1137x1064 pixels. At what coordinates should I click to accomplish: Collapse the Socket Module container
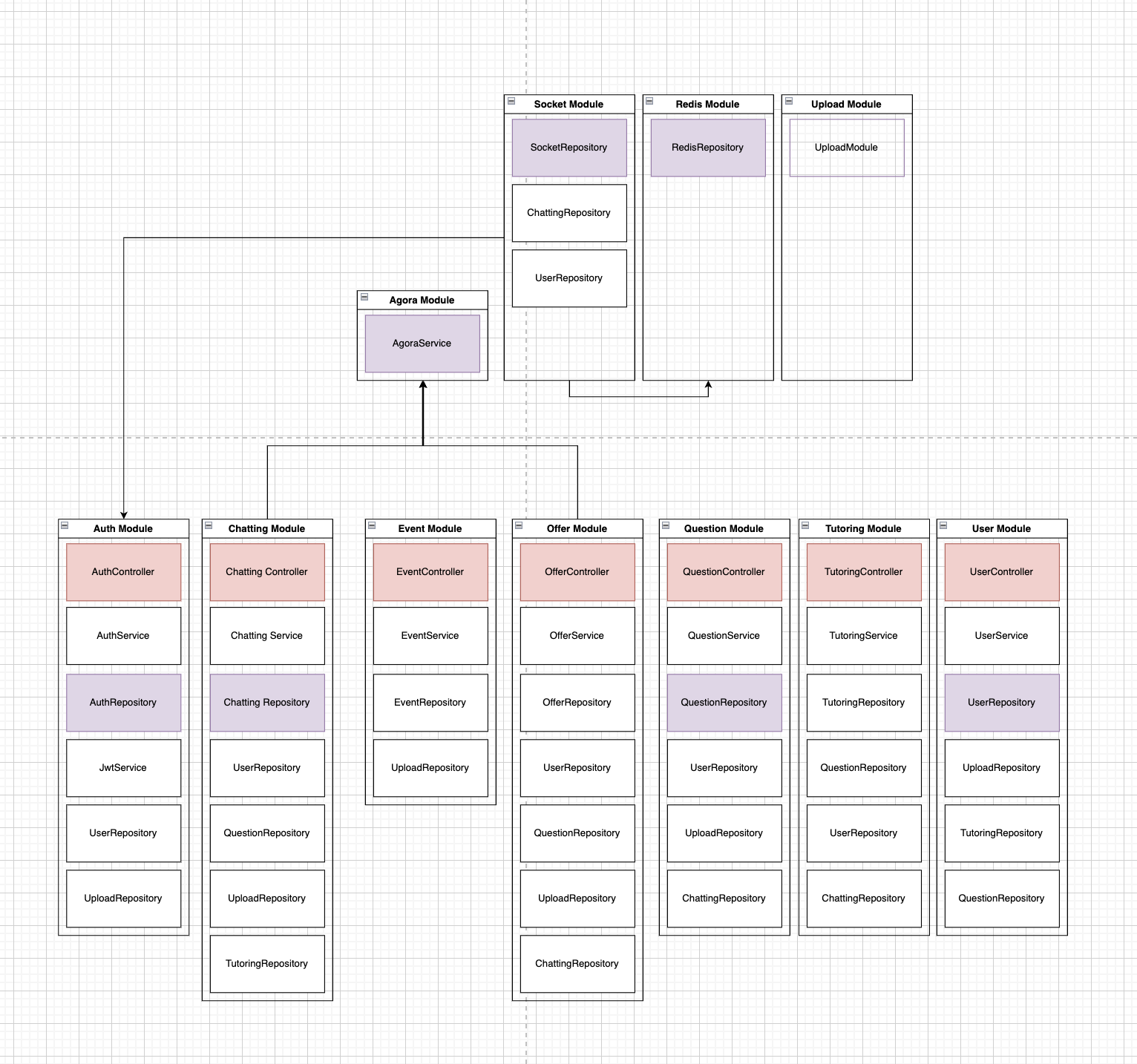click(511, 101)
